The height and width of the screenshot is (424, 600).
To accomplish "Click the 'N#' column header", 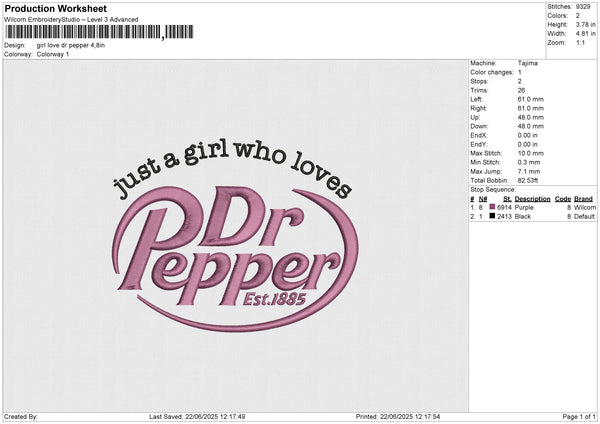I will pos(483,199).
